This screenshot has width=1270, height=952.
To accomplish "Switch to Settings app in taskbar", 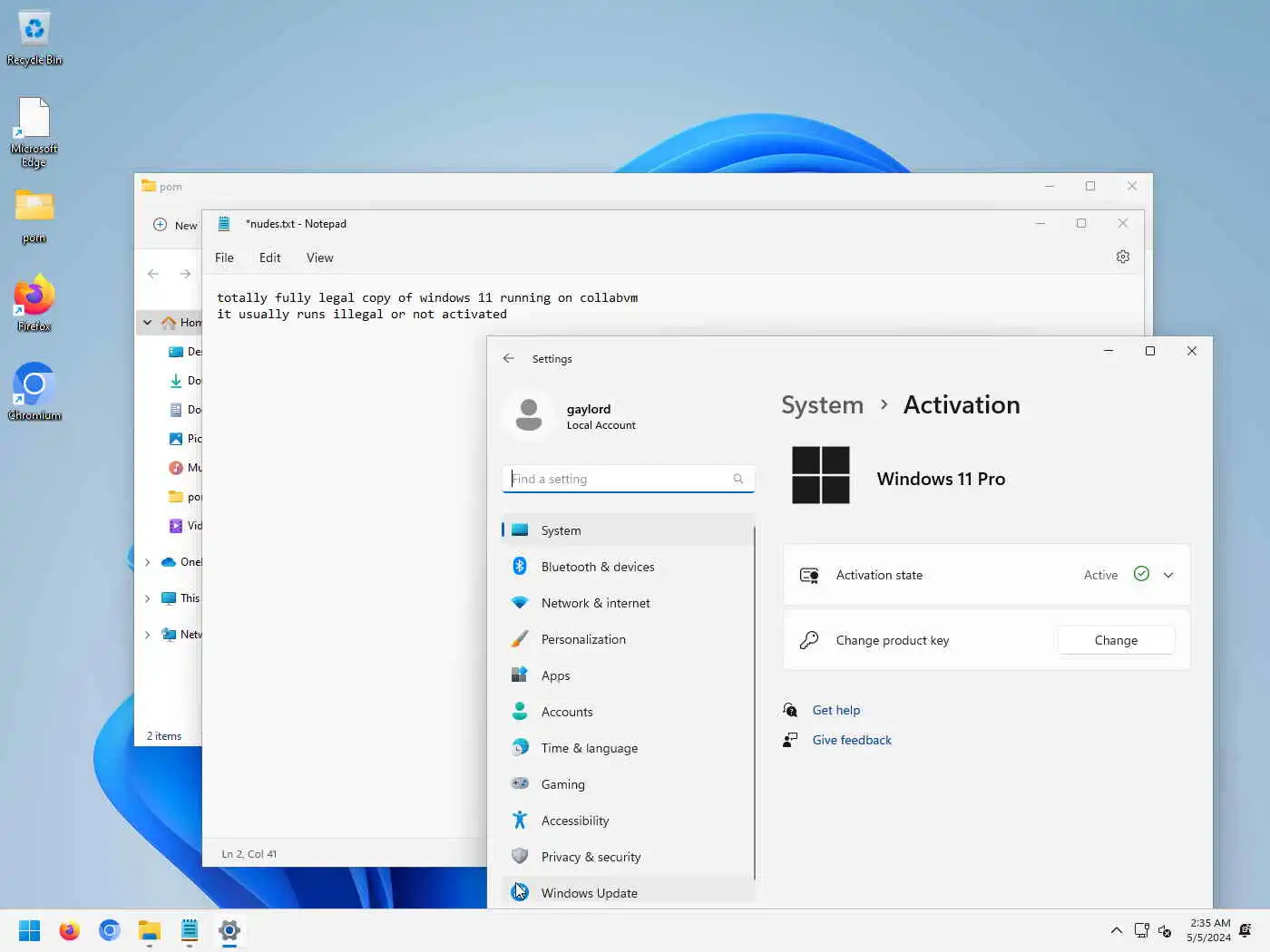I will pos(229,930).
